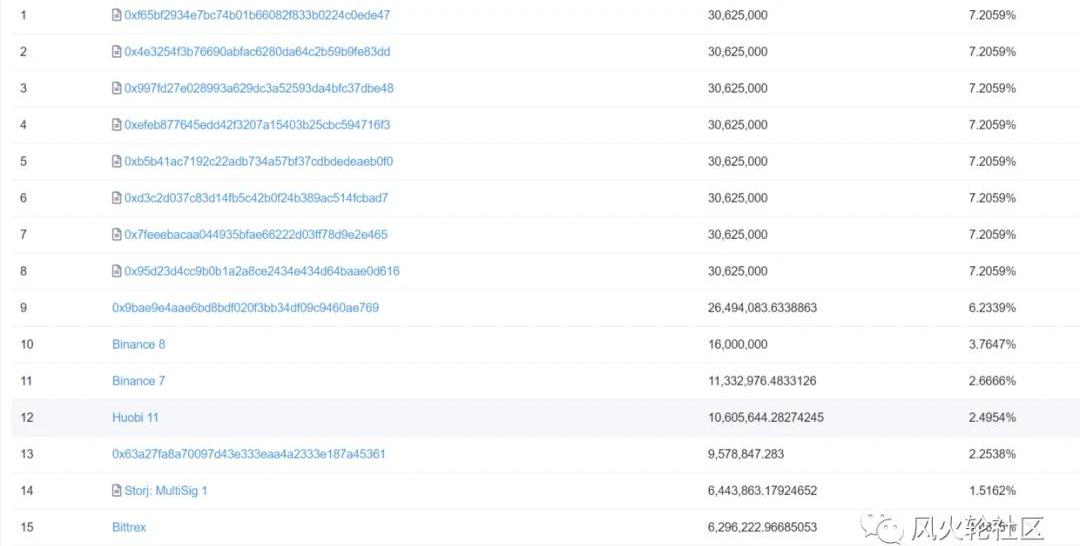This screenshot has height=546, width=1080.
Task: Click contract icon beside 0xefeb877645edd address
Action: coord(116,125)
